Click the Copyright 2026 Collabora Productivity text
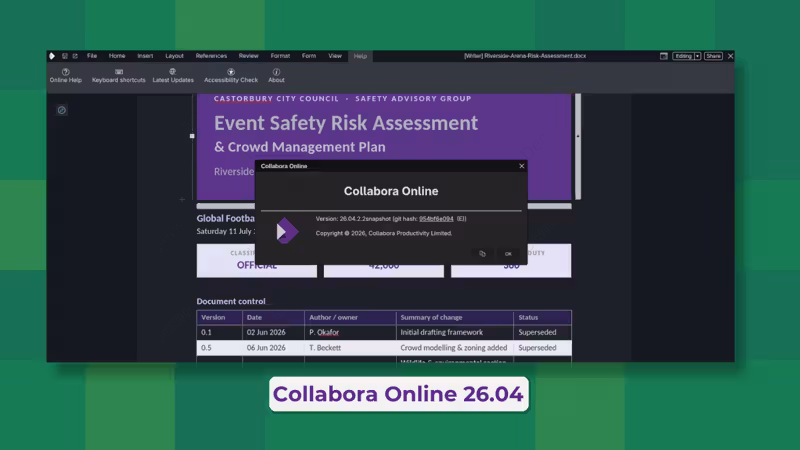Viewport: 800px width, 450px height. [x=384, y=233]
